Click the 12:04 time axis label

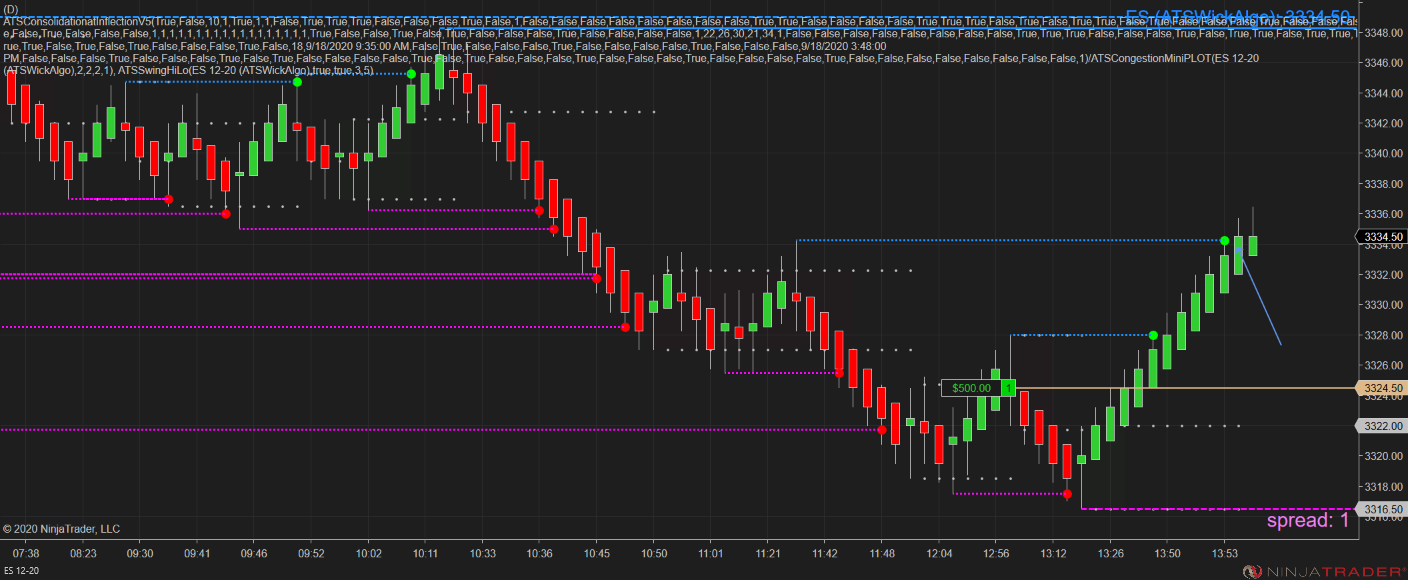coord(939,552)
